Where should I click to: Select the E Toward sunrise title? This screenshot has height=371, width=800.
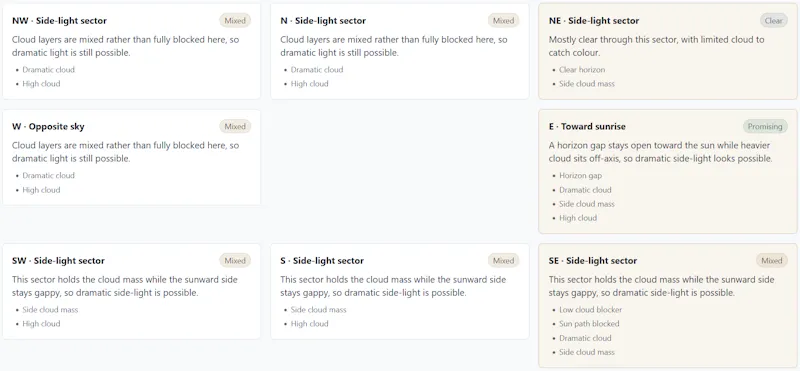587,127
